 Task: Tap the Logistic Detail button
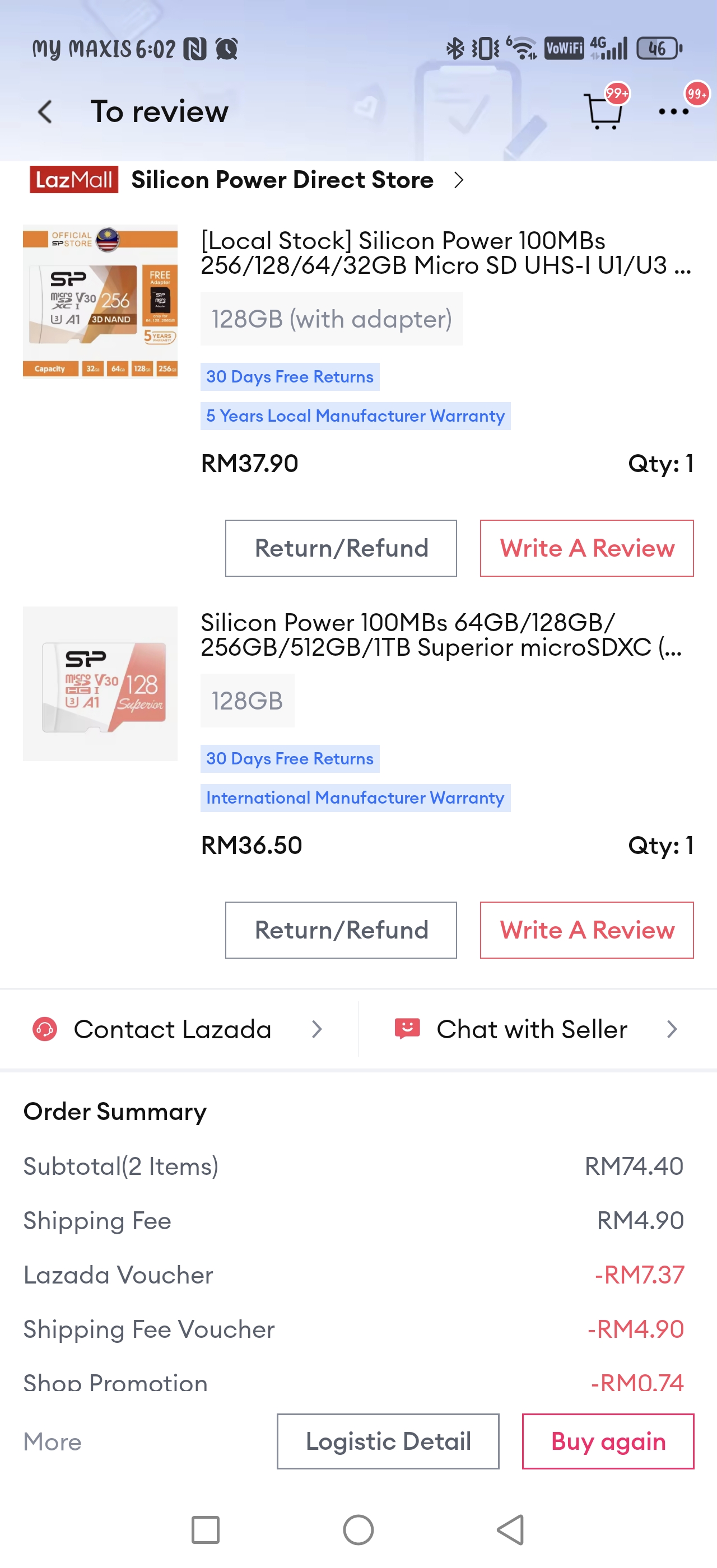pyautogui.click(x=388, y=1441)
